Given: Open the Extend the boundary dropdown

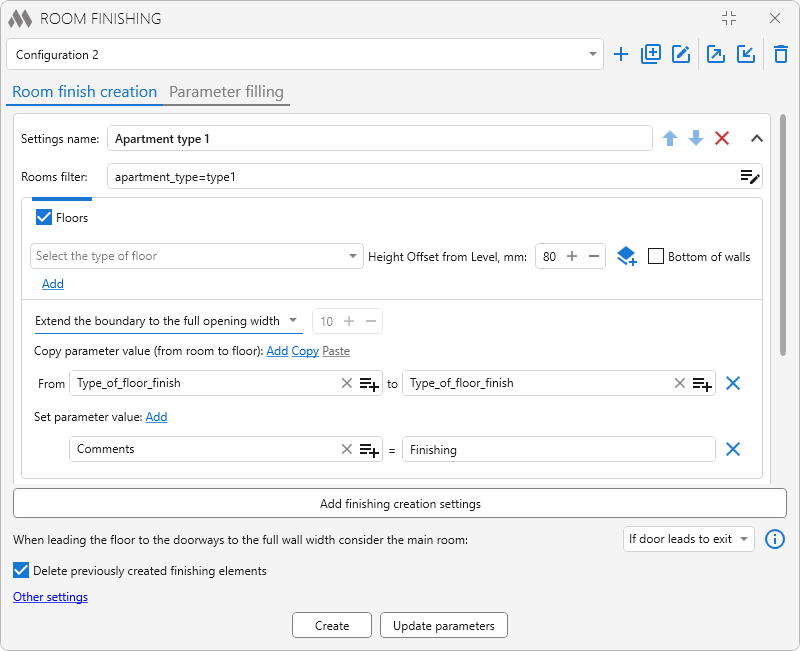Looking at the screenshot, I should (x=168, y=321).
